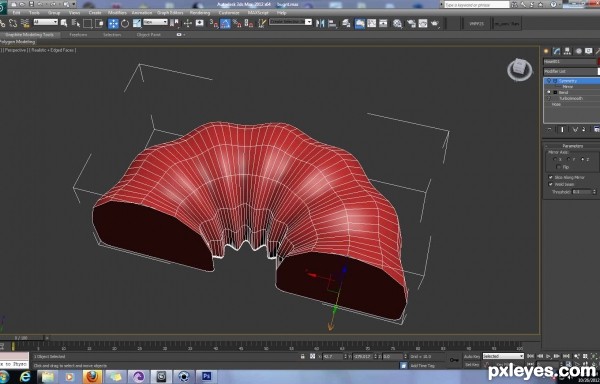The height and width of the screenshot is (384, 600).
Task: Toggle TurboSmooth modifier lightbulb visibility
Action: 549,98
